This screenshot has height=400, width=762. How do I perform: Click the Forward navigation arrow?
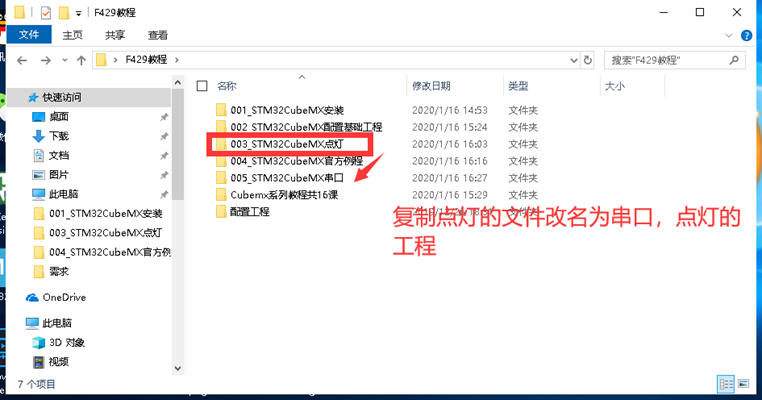45,60
